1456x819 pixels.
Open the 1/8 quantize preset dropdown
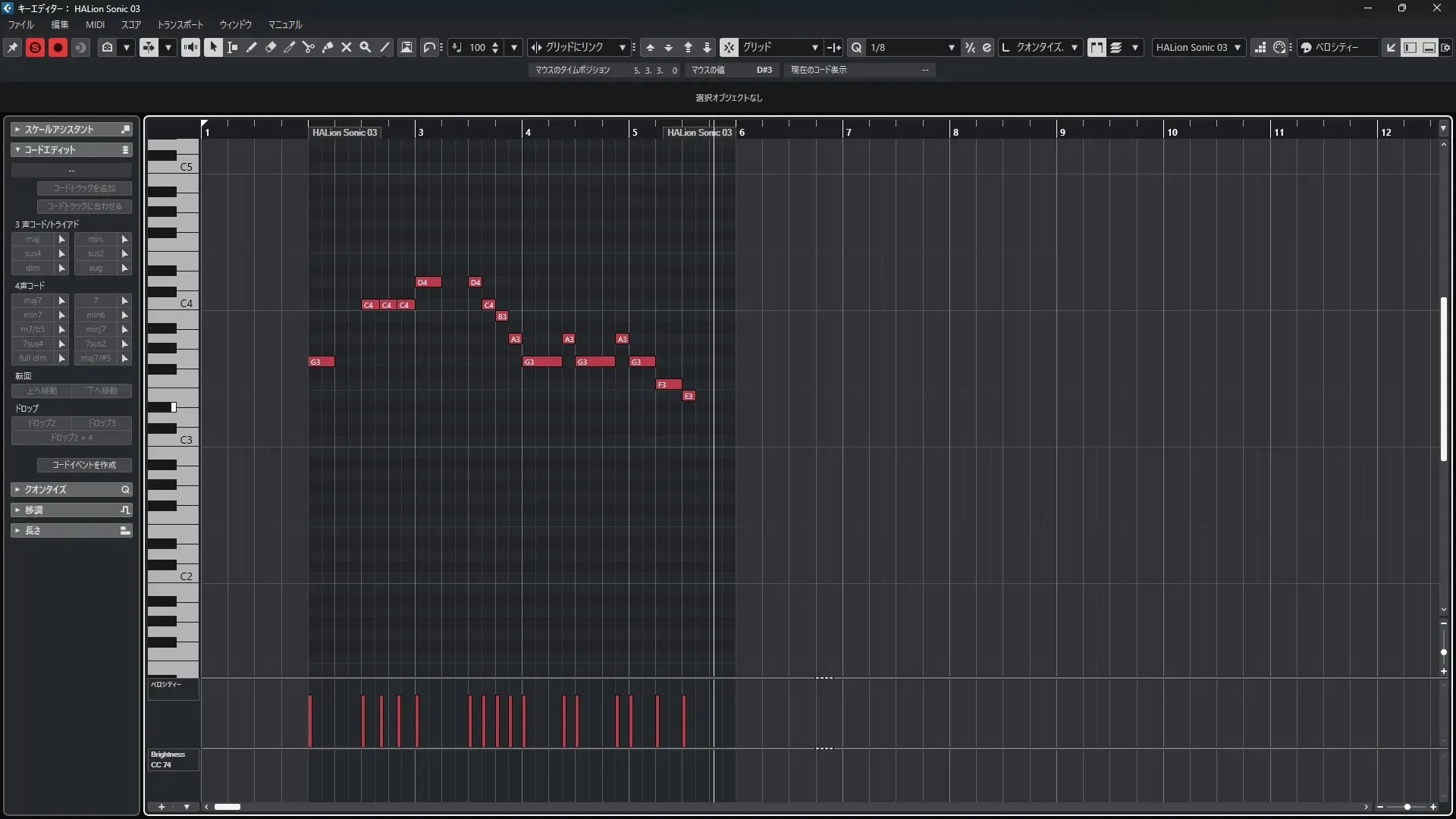tap(951, 47)
